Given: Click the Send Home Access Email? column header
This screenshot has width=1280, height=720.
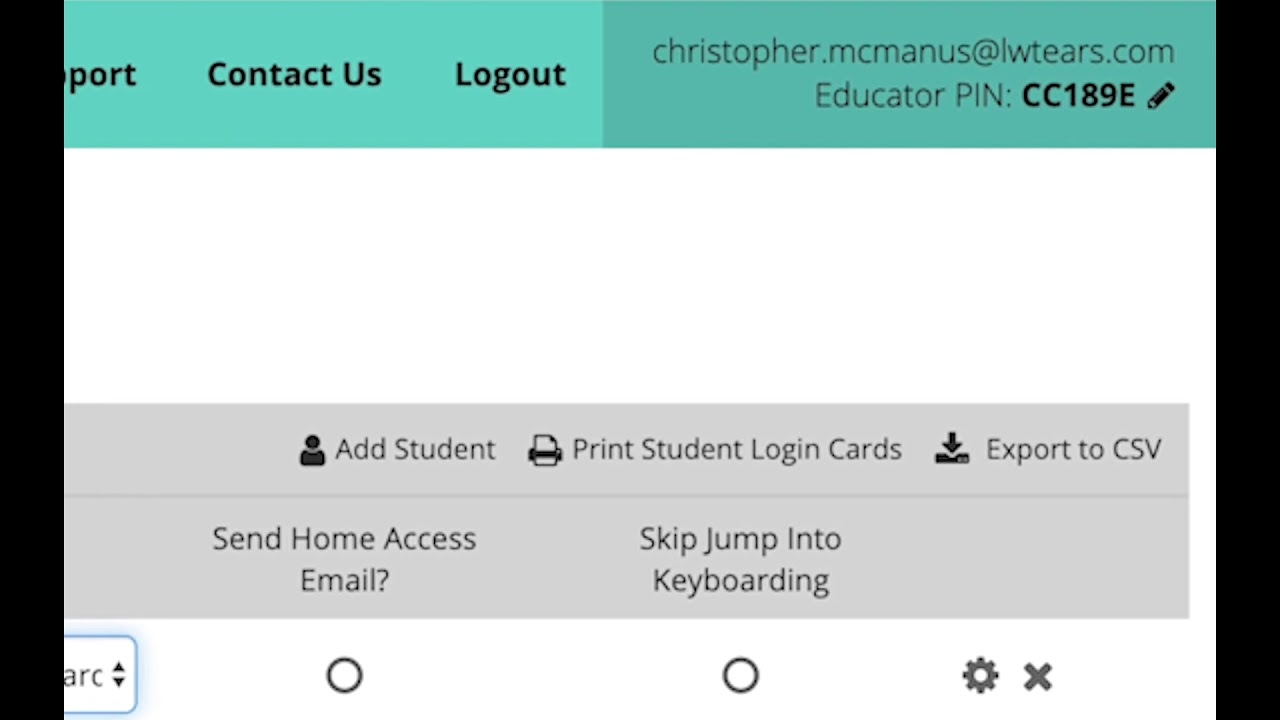Looking at the screenshot, I should click(x=344, y=559).
